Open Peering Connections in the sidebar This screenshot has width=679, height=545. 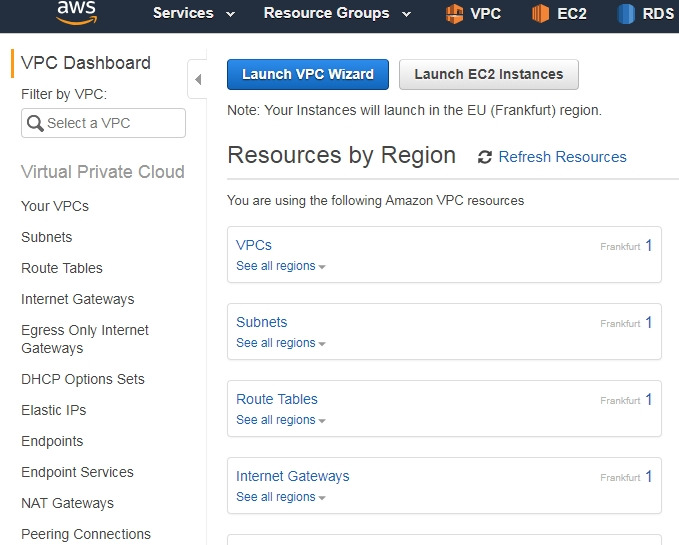pyautogui.click(x=86, y=534)
